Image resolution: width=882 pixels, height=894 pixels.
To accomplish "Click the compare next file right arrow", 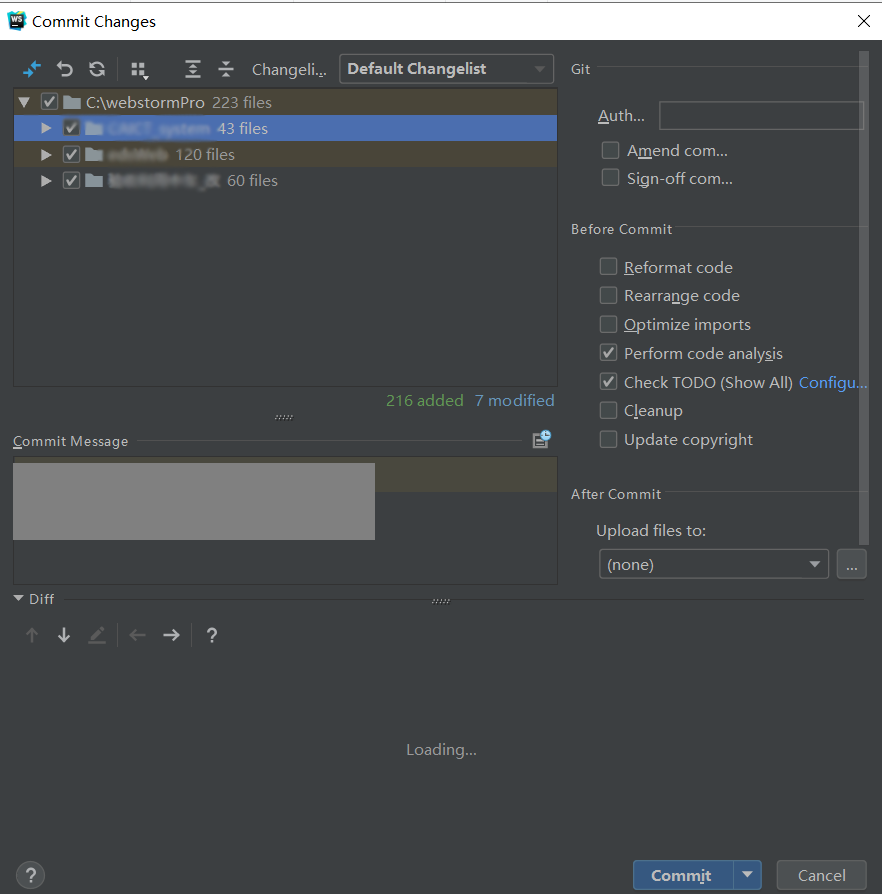I will [171, 635].
